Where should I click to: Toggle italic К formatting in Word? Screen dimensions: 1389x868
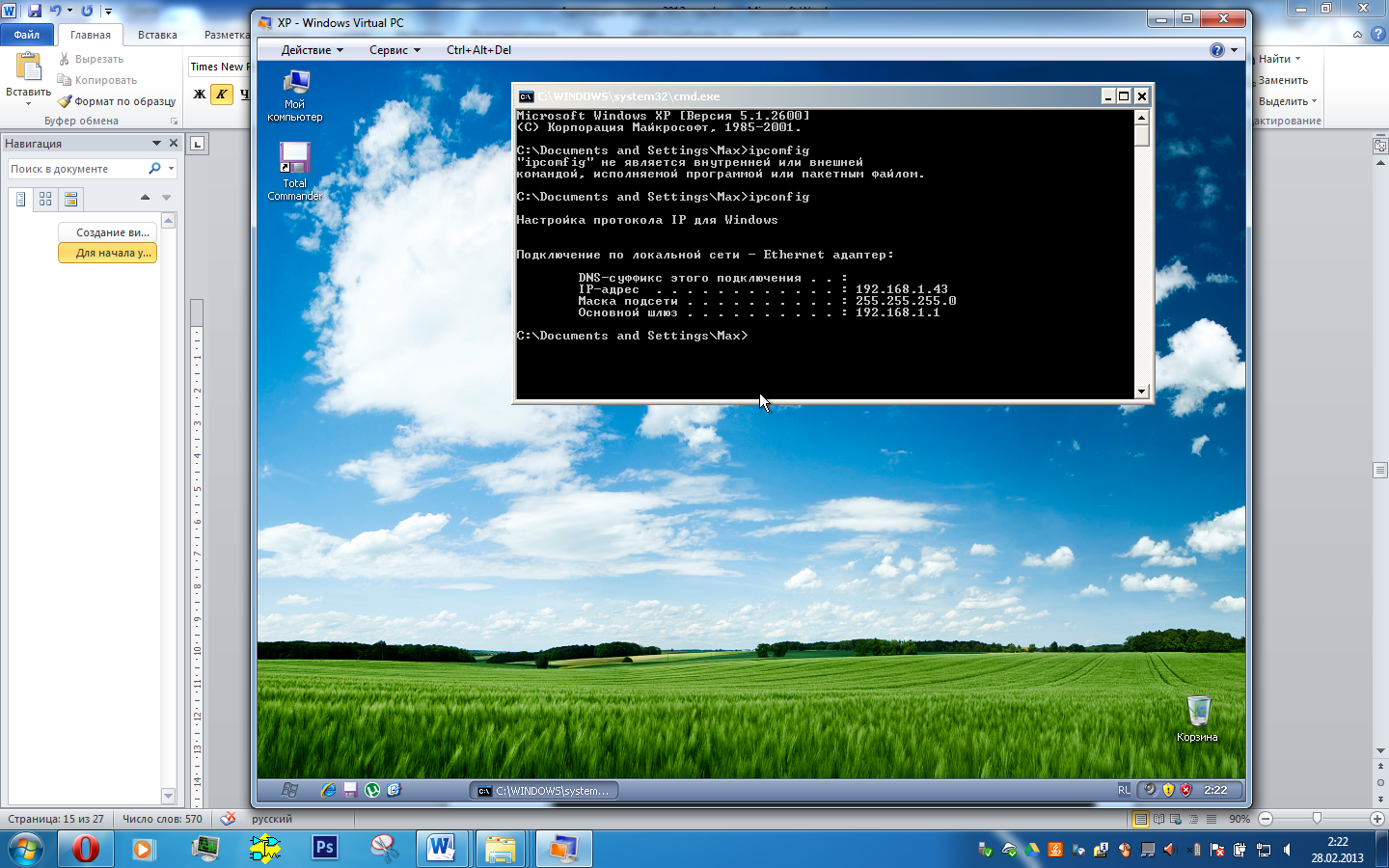(222, 94)
